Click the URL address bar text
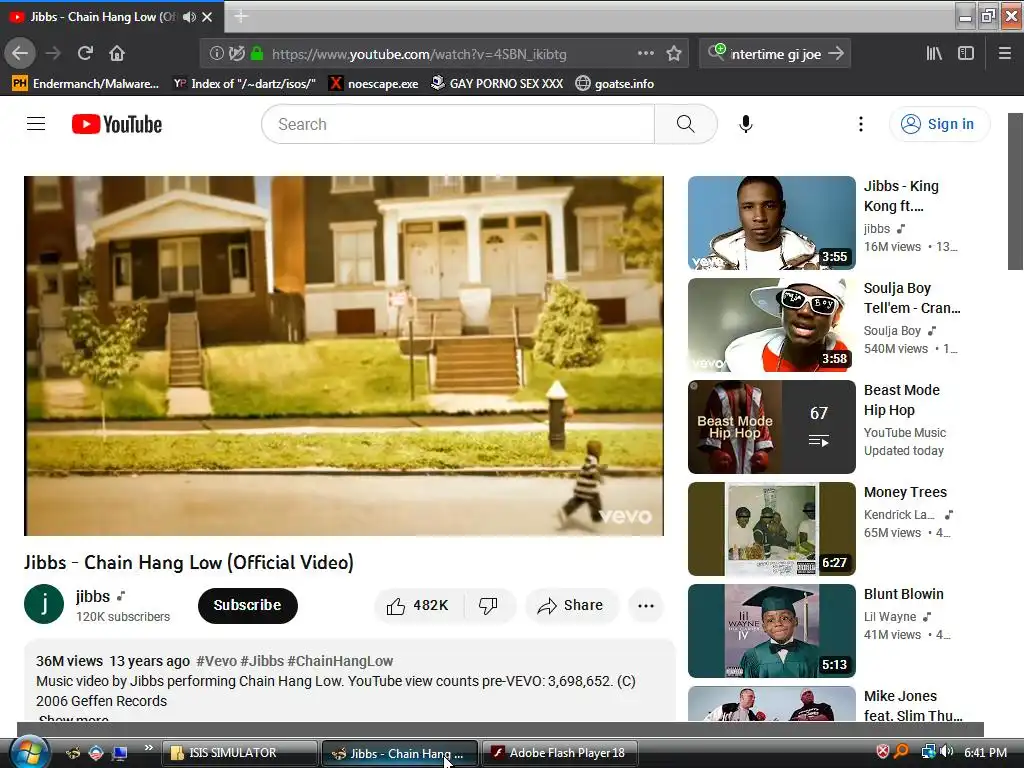This screenshot has height=768, width=1024. pyautogui.click(x=419, y=54)
